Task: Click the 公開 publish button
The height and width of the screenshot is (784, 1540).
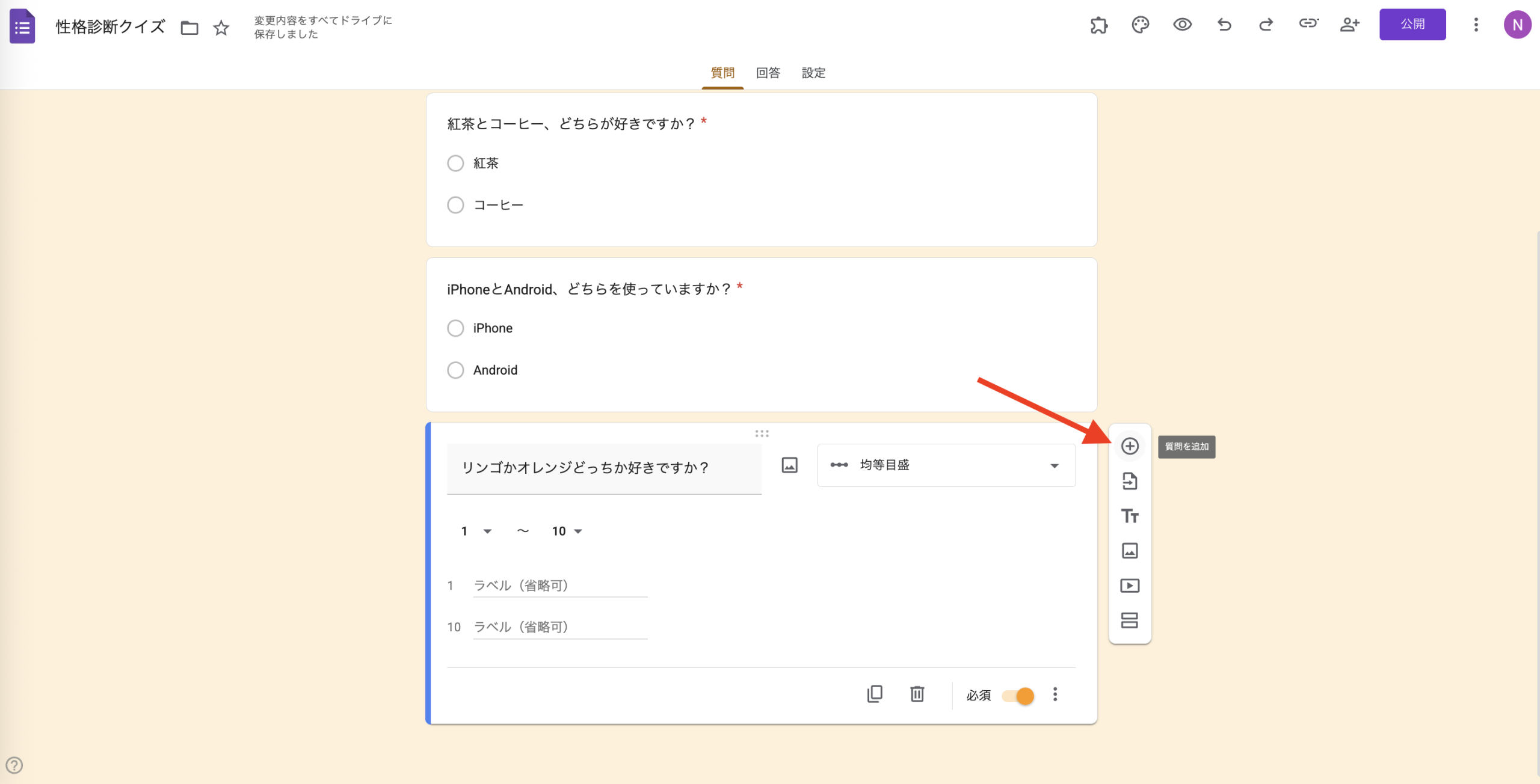Action: (1412, 25)
